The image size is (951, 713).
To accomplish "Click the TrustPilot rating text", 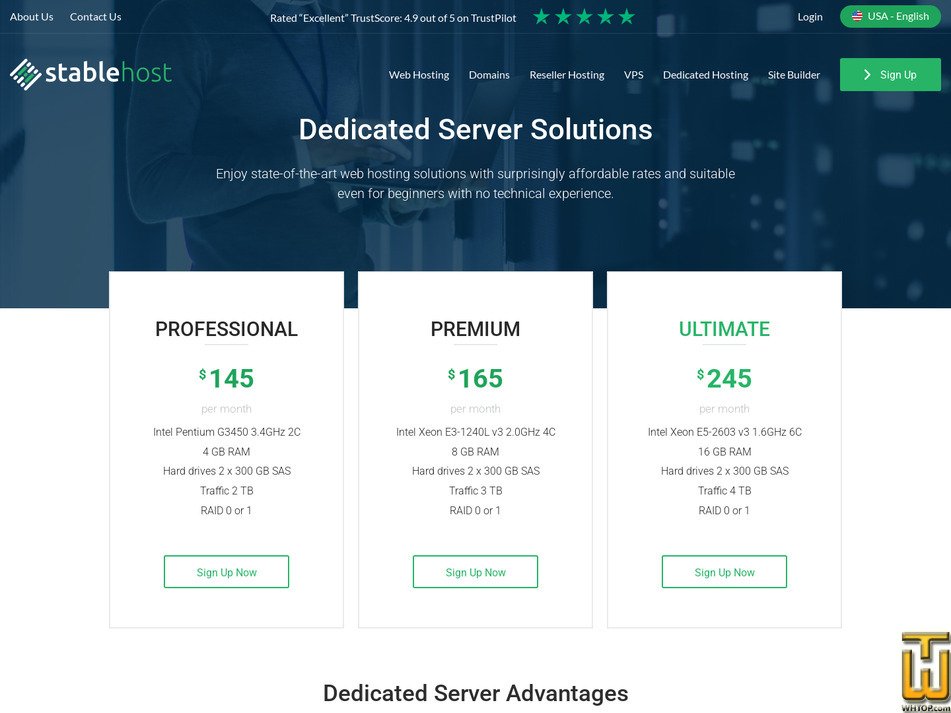I will point(393,18).
